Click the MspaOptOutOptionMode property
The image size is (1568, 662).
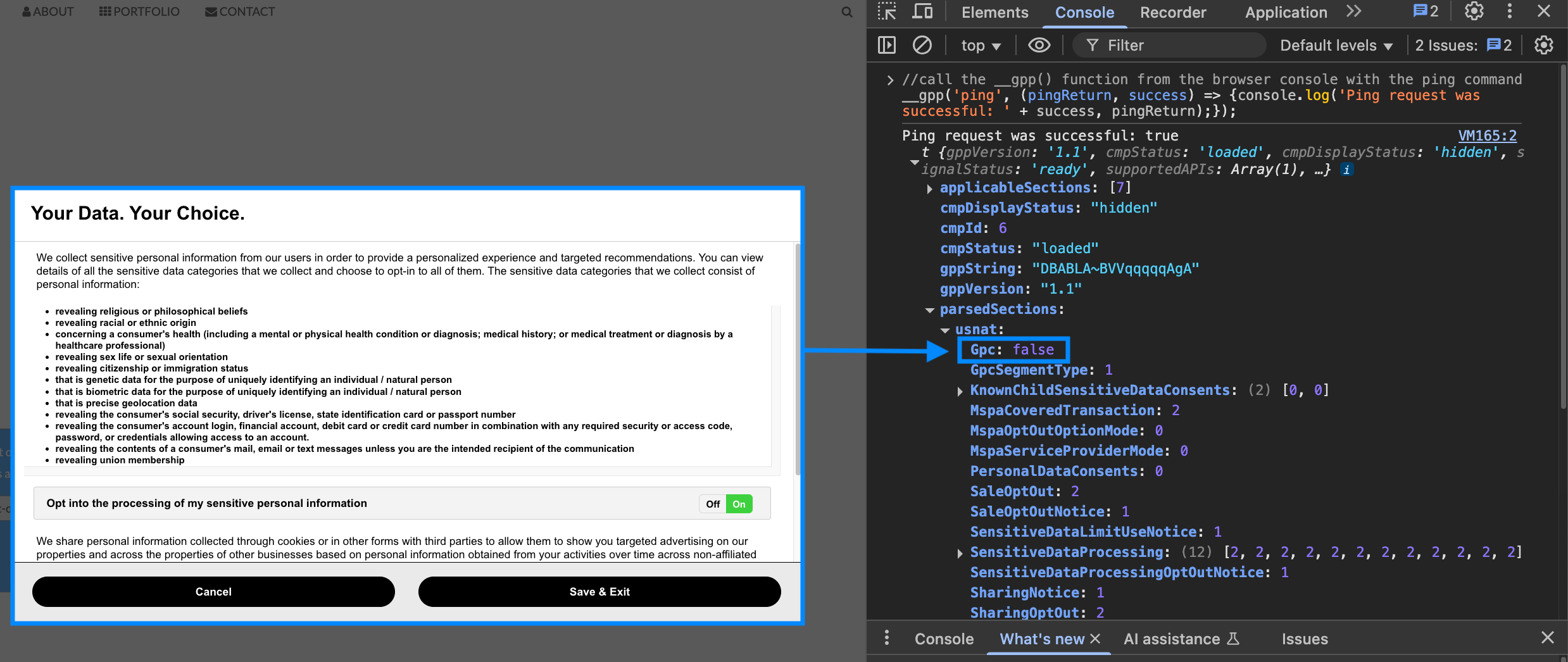[x=1066, y=431]
